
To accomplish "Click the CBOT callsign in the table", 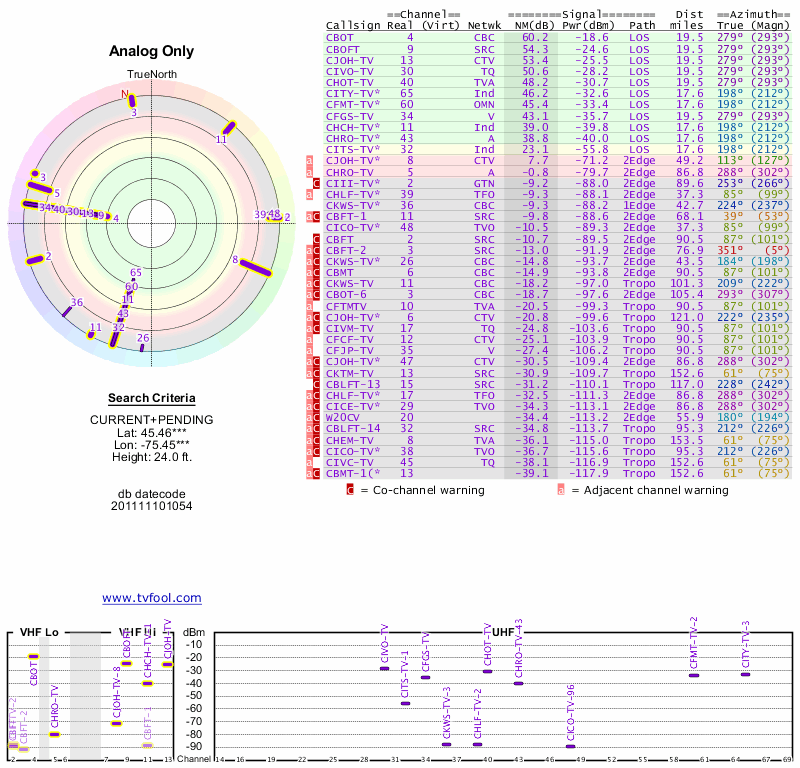I will [339, 36].
